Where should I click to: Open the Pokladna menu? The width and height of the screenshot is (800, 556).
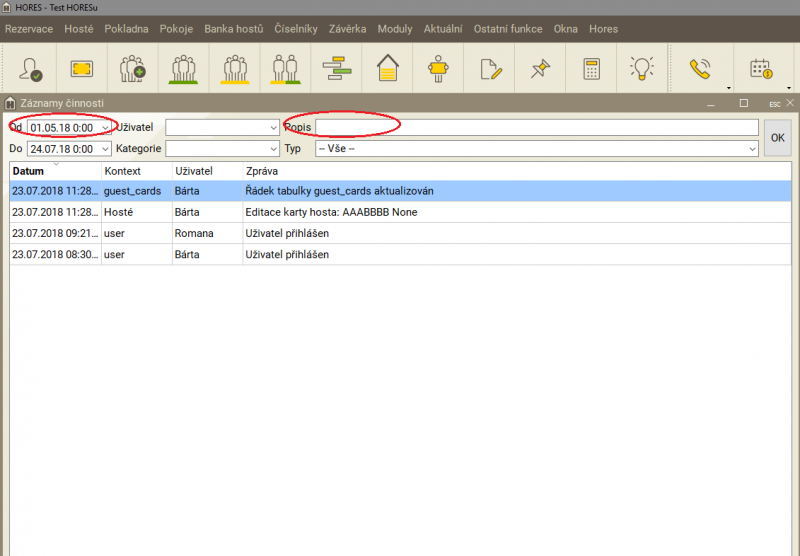[126, 29]
